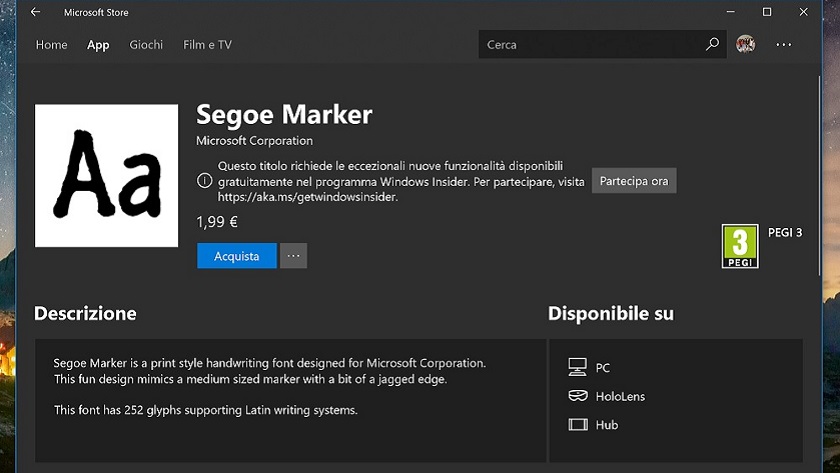This screenshot has width=840, height=473.
Task: Click the HoloLens device icon
Action: pyautogui.click(x=577, y=396)
